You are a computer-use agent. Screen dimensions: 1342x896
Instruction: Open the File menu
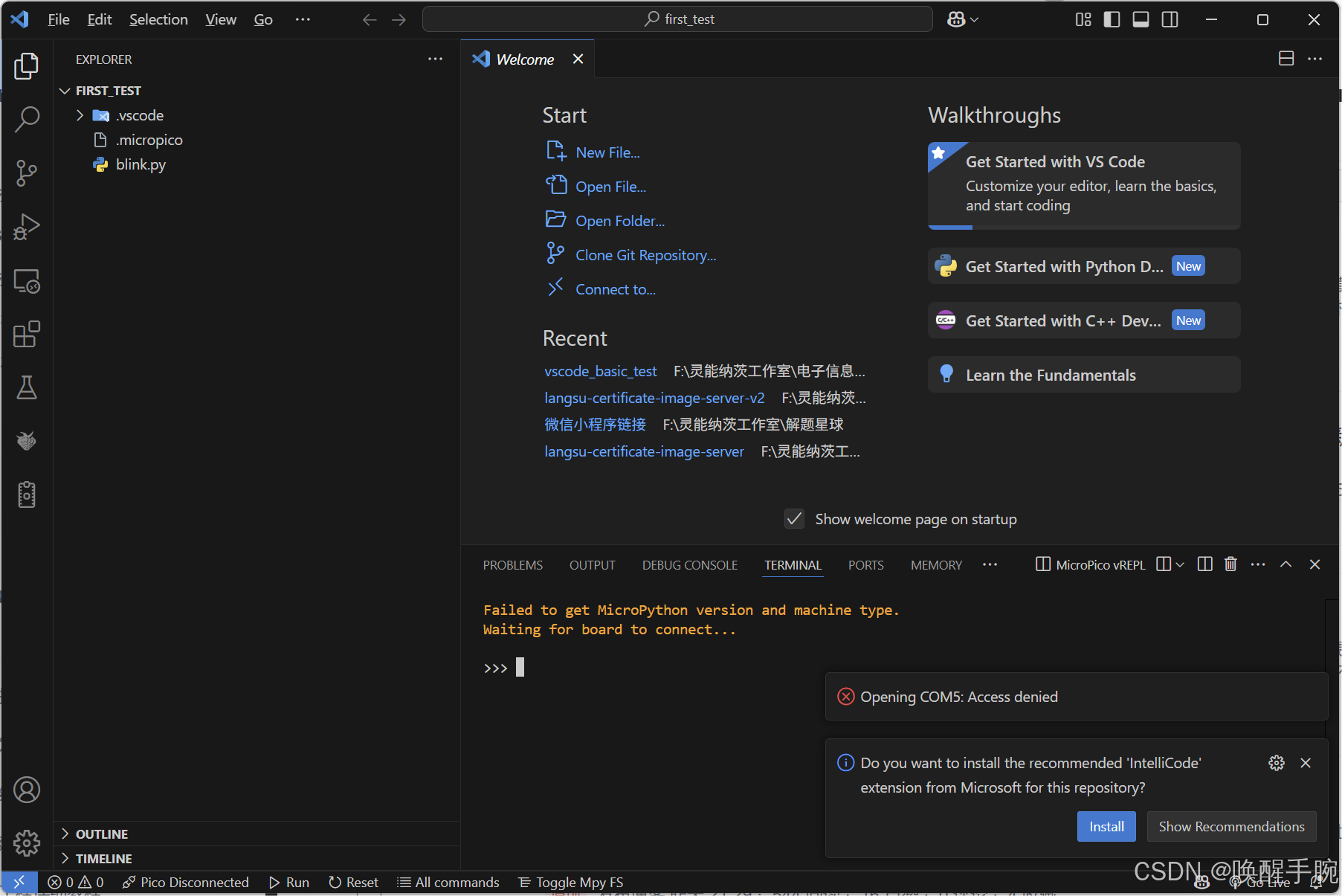[x=59, y=19]
